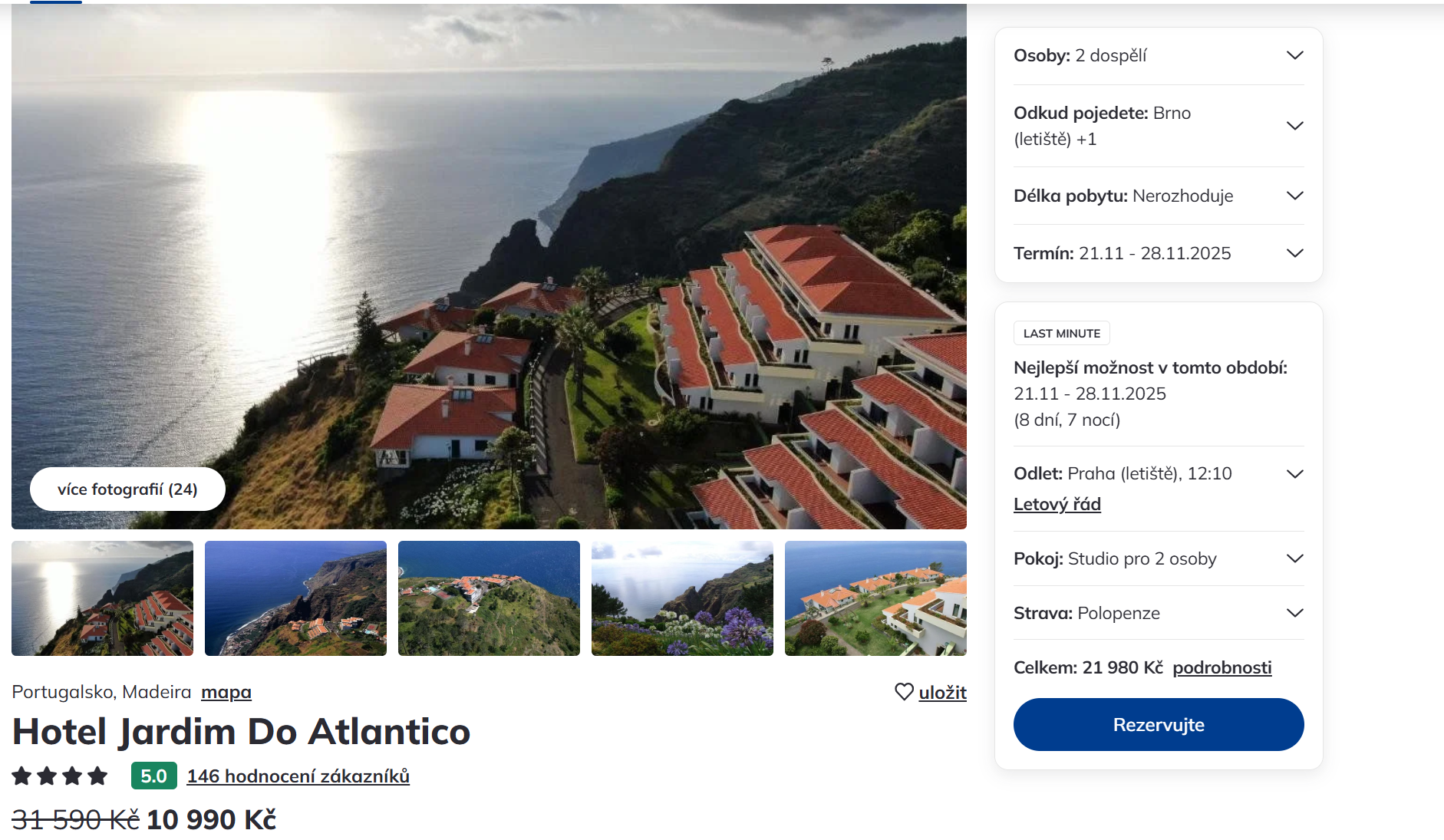Select the fifth hotel garden thumbnail
This screenshot has width=1444, height=840.
click(875, 598)
